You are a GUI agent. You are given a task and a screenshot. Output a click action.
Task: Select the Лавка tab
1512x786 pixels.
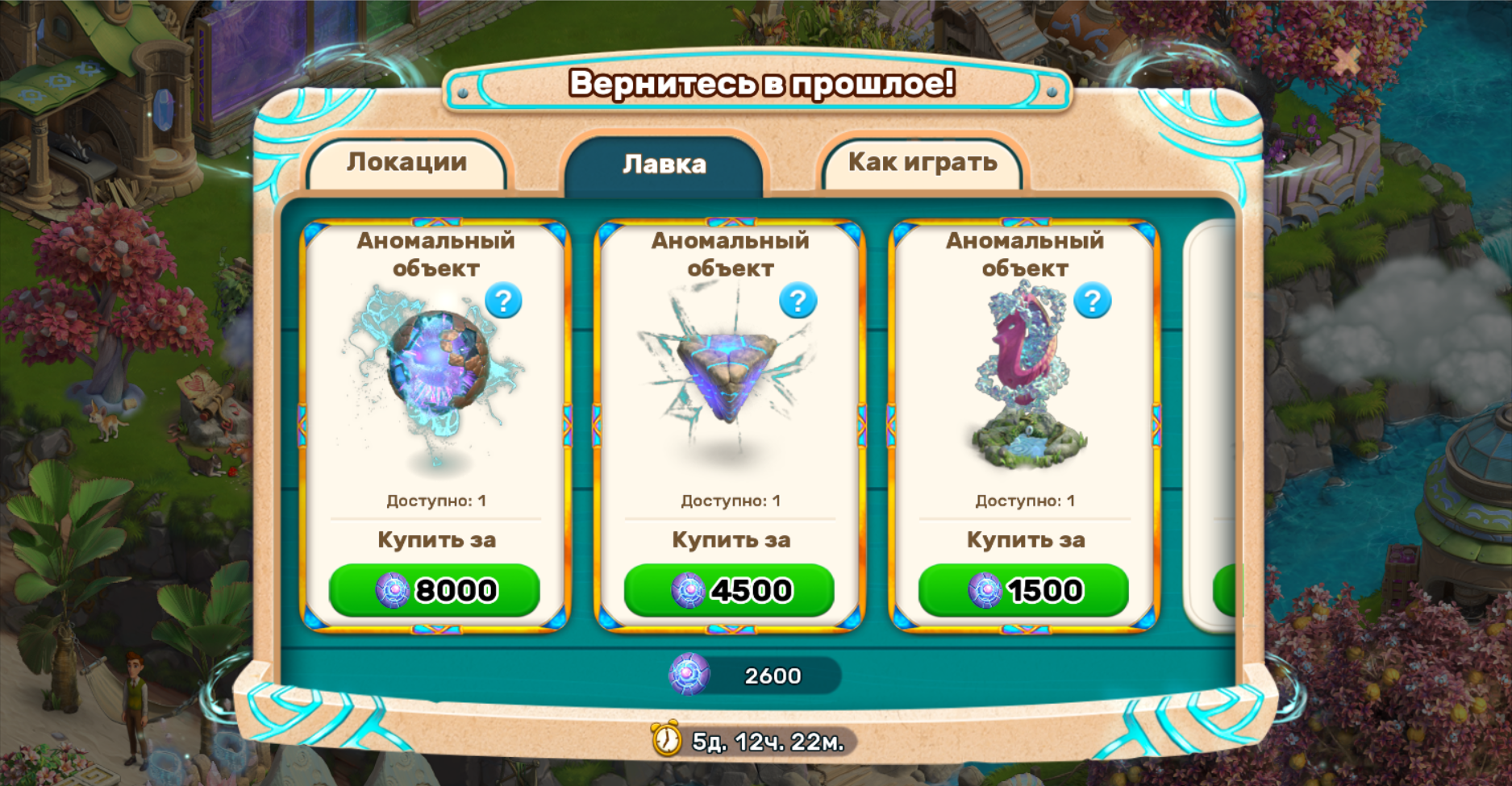pyautogui.click(x=664, y=164)
